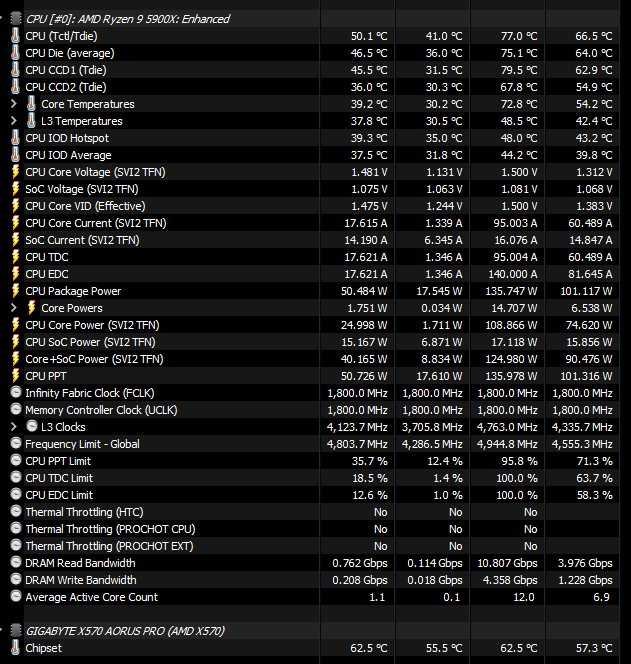Click the round icon beside Average Active Core Count
This screenshot has height=664, width=631.
click(16, 596)
